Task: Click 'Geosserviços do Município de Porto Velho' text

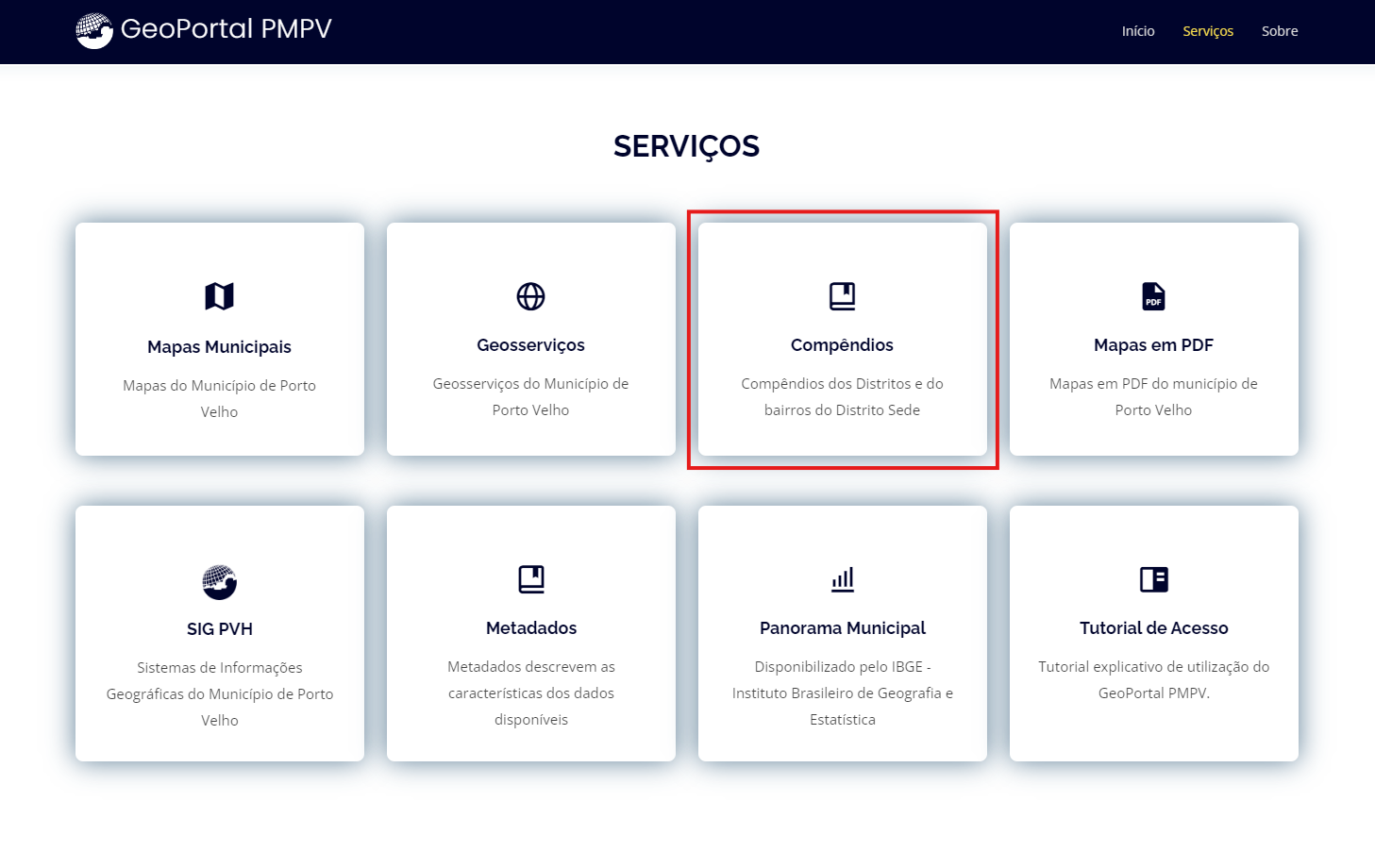Action: tap(530, 396)
